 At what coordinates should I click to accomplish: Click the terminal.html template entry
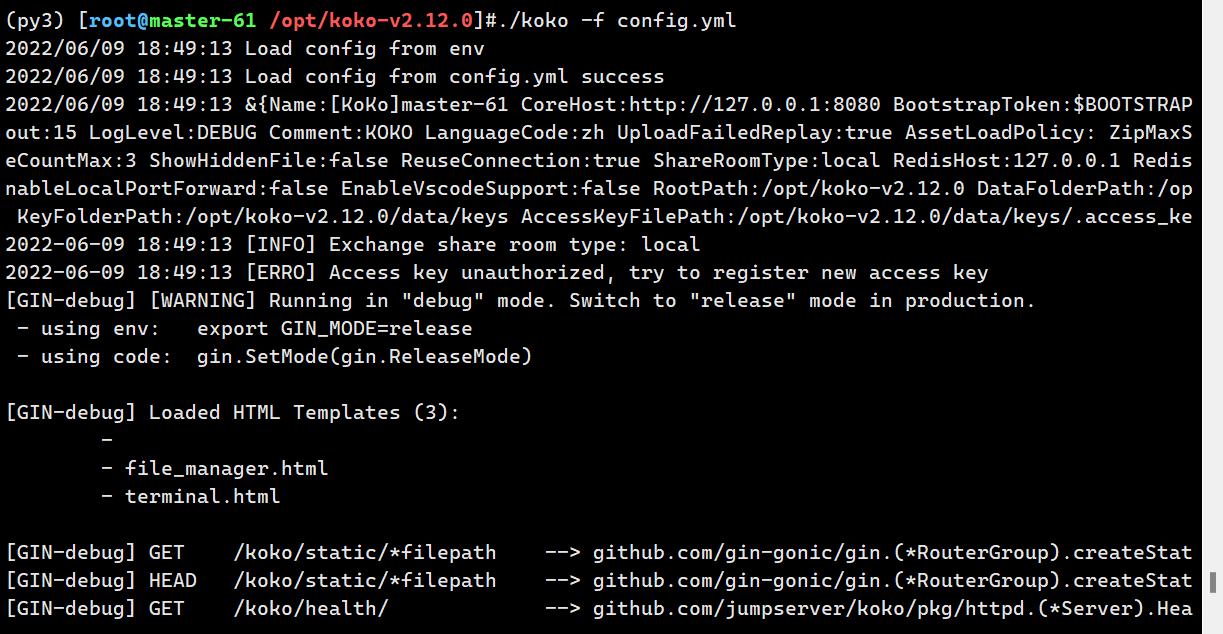pos(203,496)
